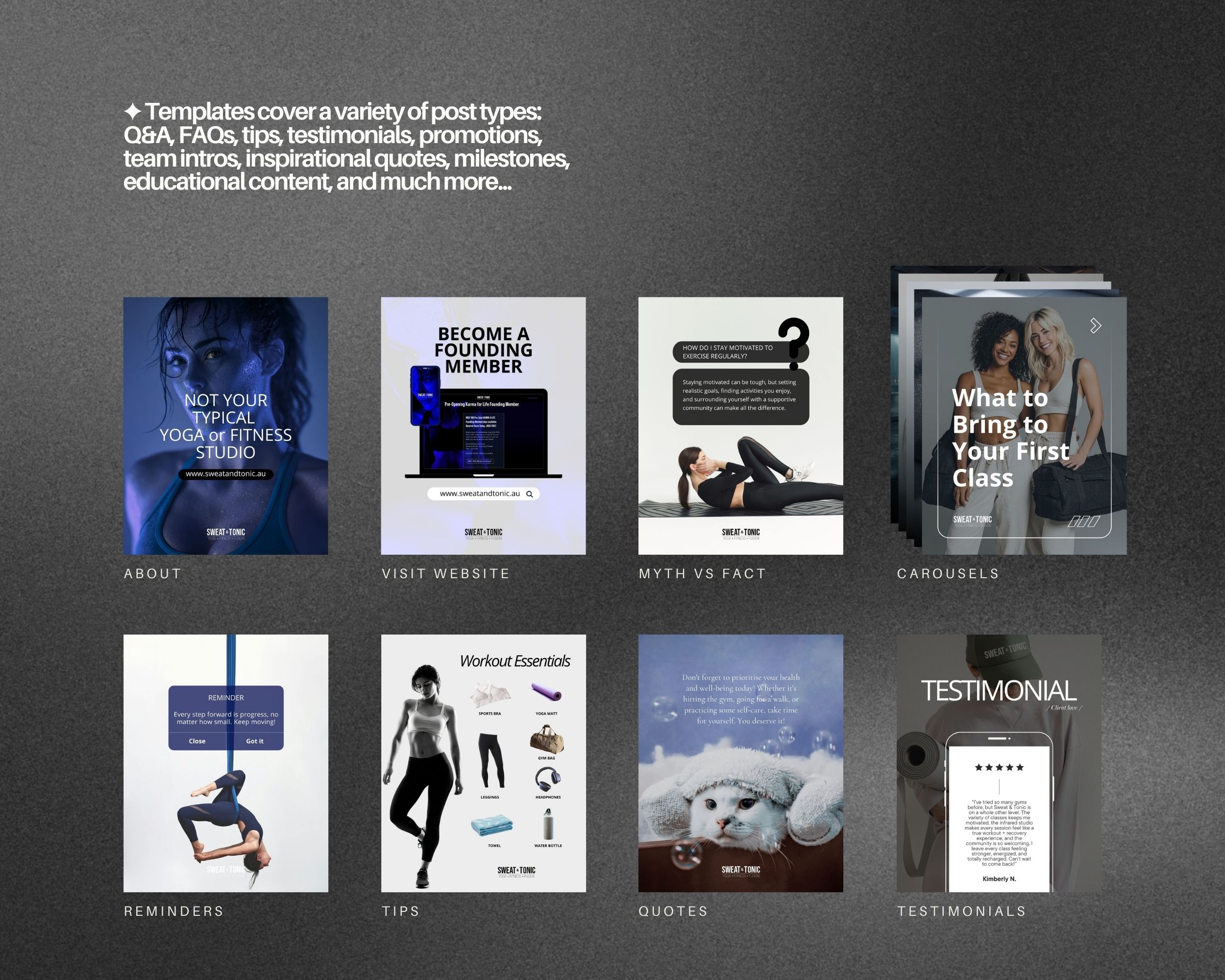Image resolution: width=1225 pixels, height=980 pixels.
Task: Click the Got it button on the reminder dialog
Action: 254,741
